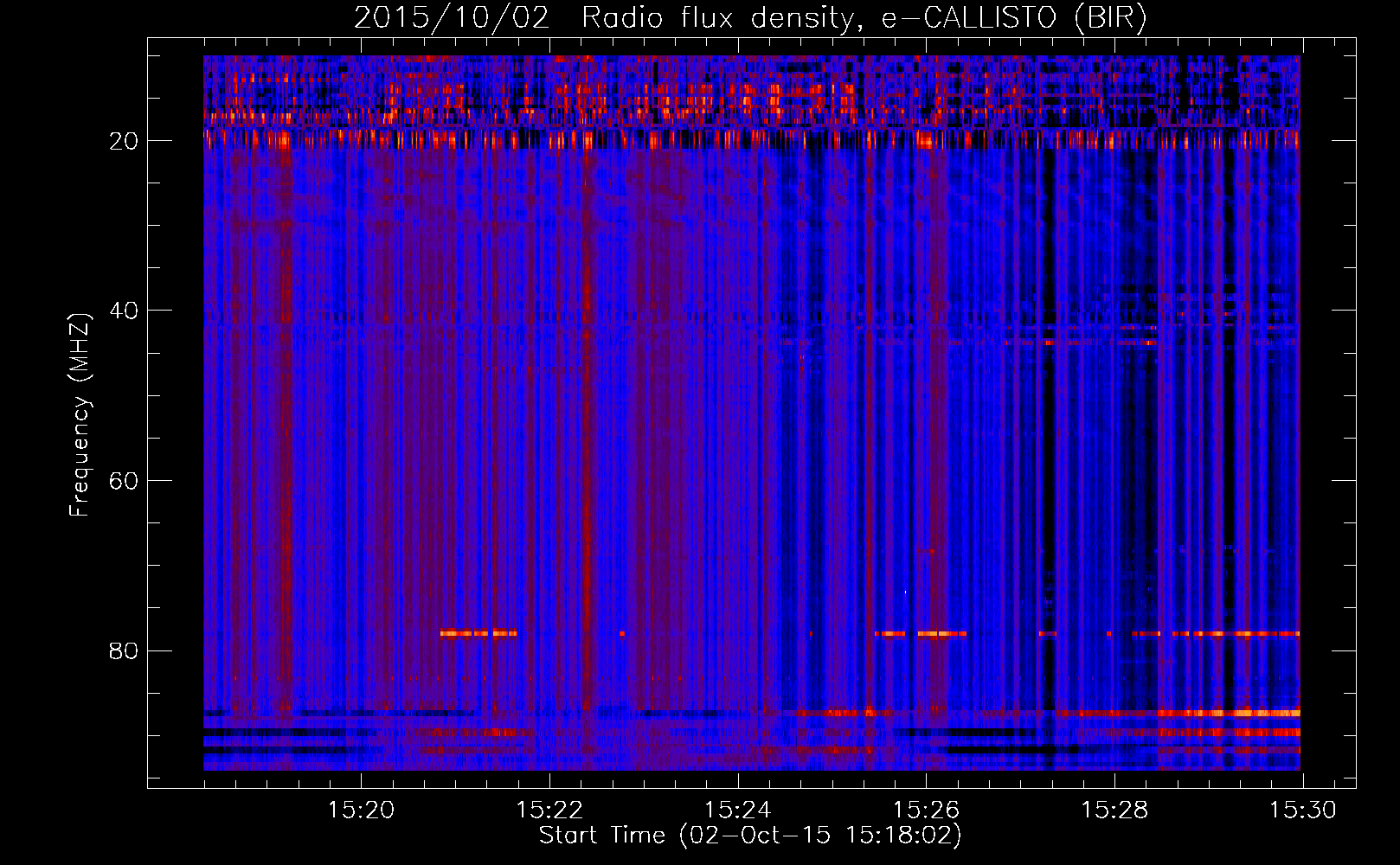Click the 15:24 time tick label
Screen dimensions: 1400x865
[738, 810]
